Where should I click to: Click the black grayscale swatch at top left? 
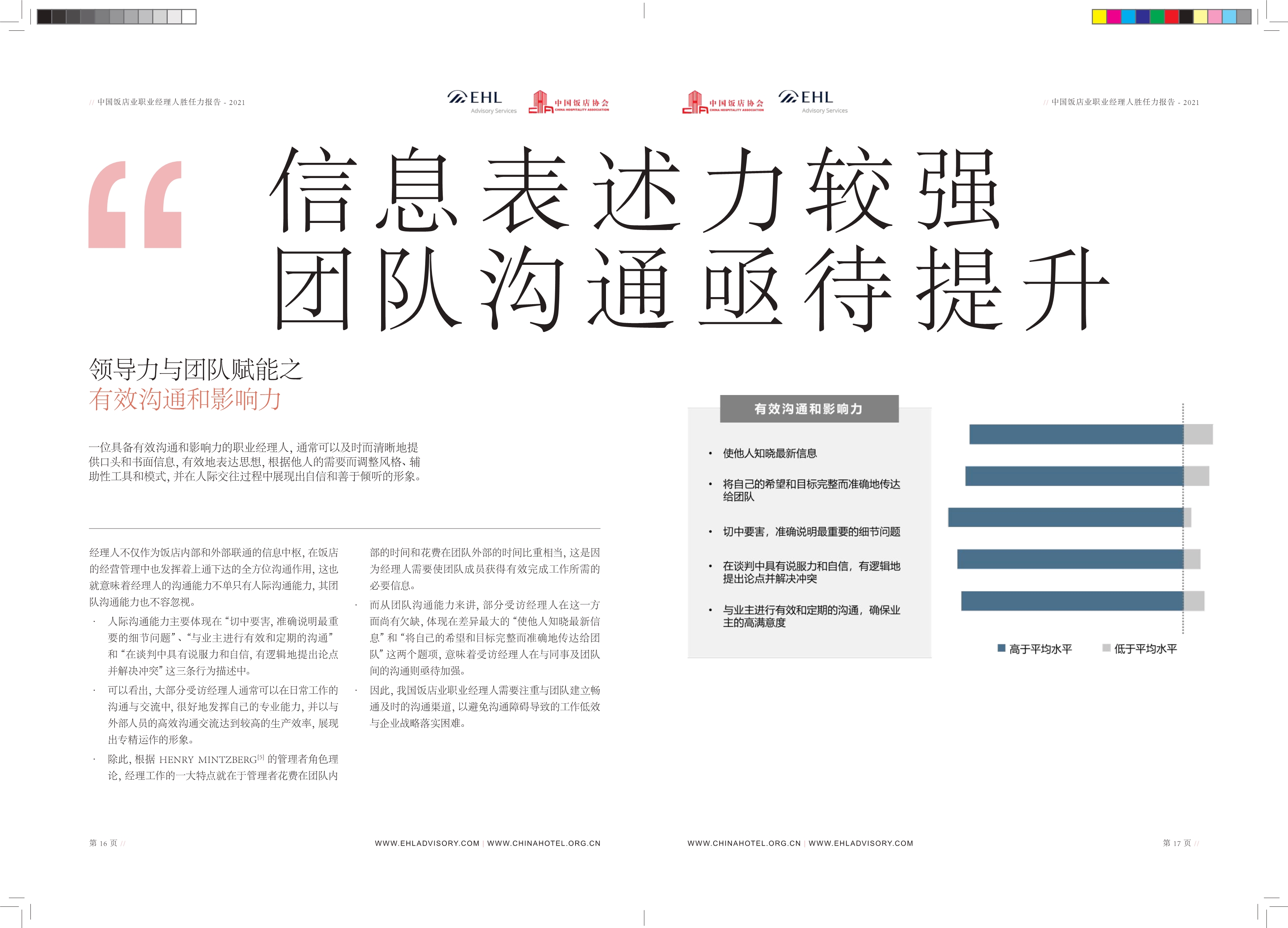click(x=44, y=17)
